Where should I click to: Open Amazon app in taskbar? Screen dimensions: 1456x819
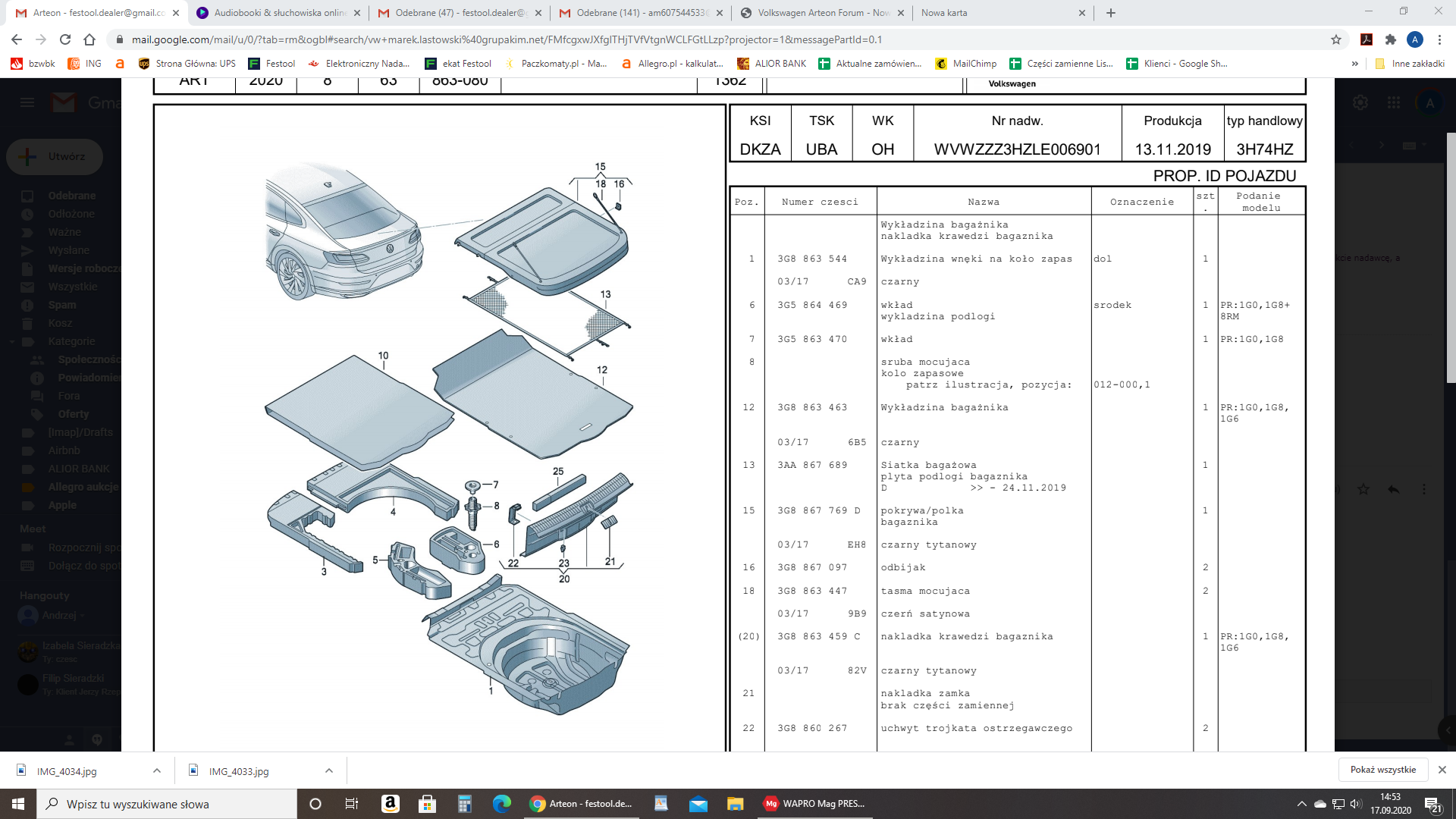(x=390, y=804)
